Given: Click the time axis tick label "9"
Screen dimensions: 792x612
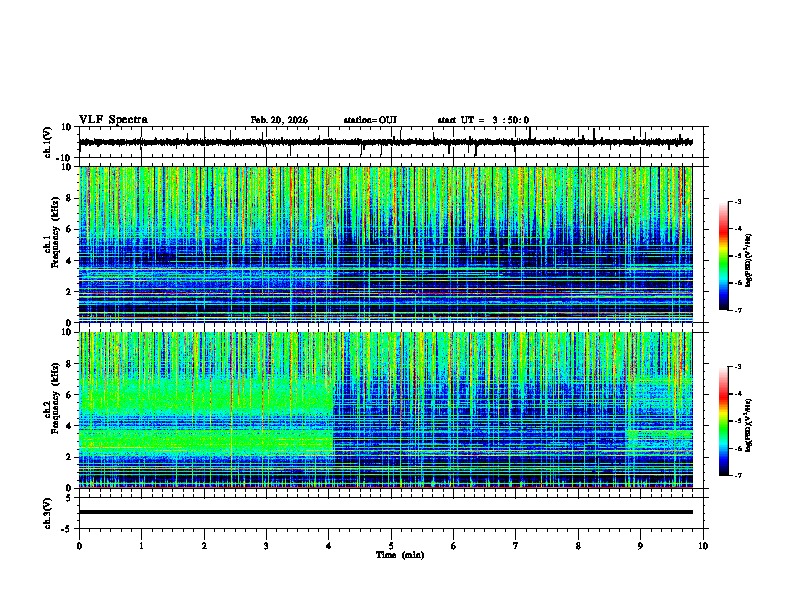Looking at the screenshot, I should (640, 546).
